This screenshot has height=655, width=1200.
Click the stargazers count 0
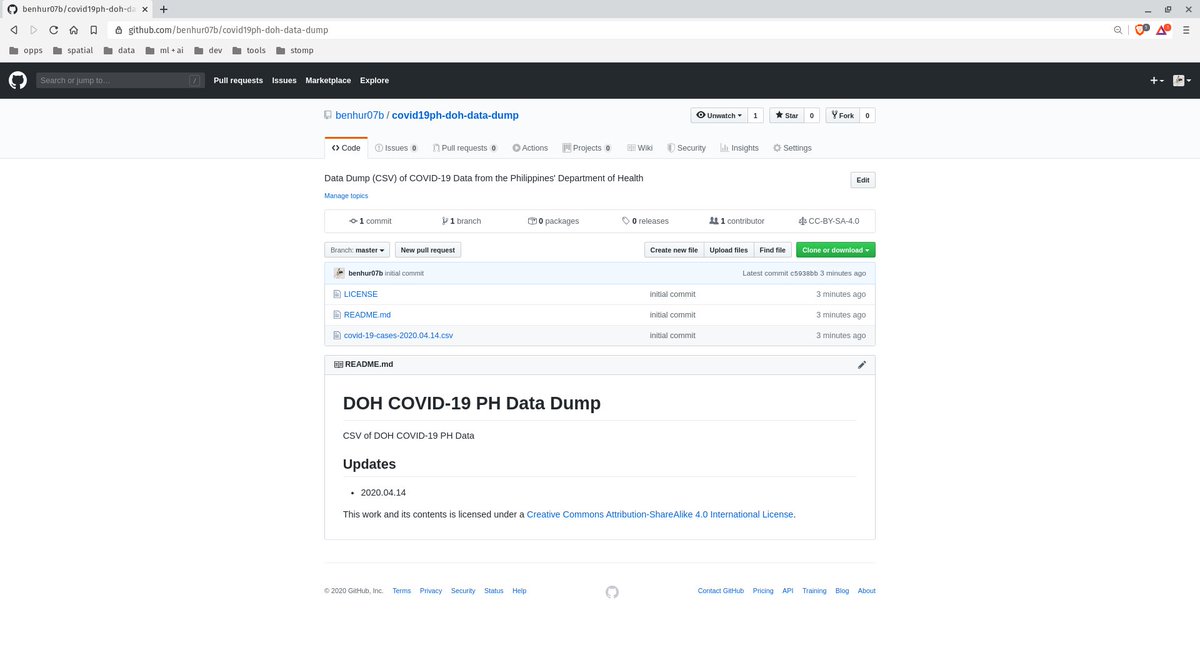coord(812,116)
